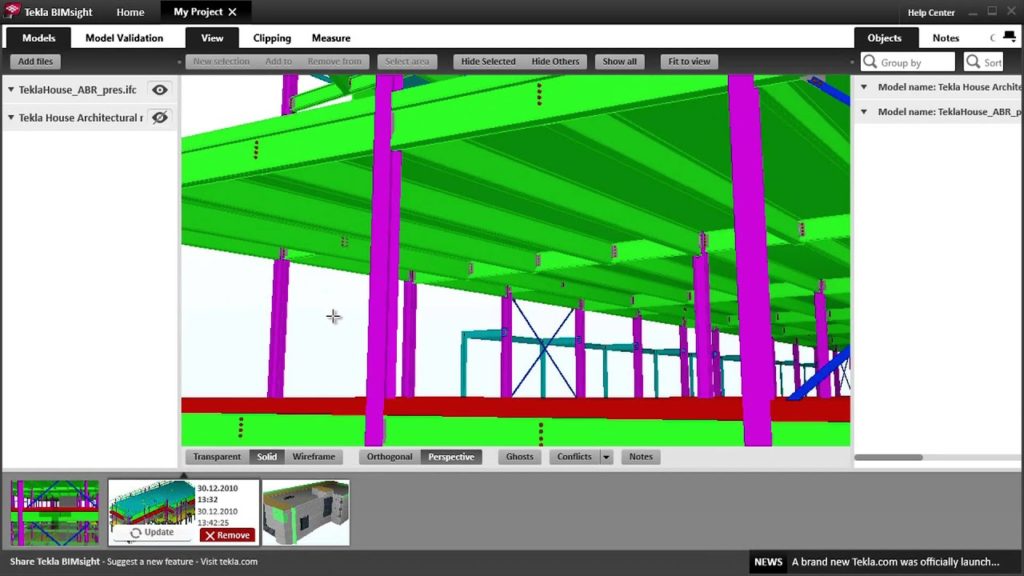Switch rendering to Transparent

pyautogui.click(x=217, y=456)
